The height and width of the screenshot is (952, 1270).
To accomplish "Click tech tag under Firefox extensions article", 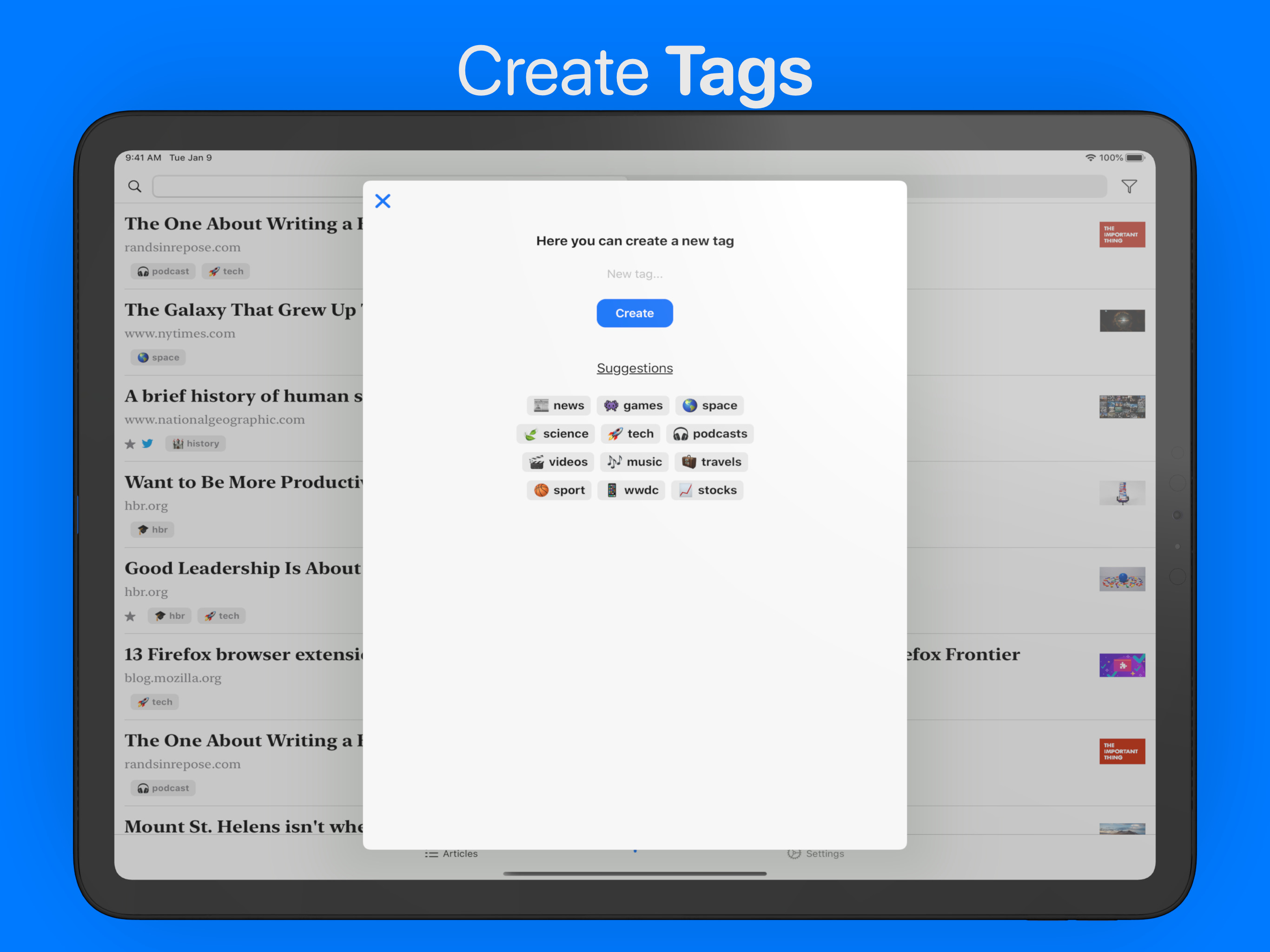I will (x=154, y=701).
